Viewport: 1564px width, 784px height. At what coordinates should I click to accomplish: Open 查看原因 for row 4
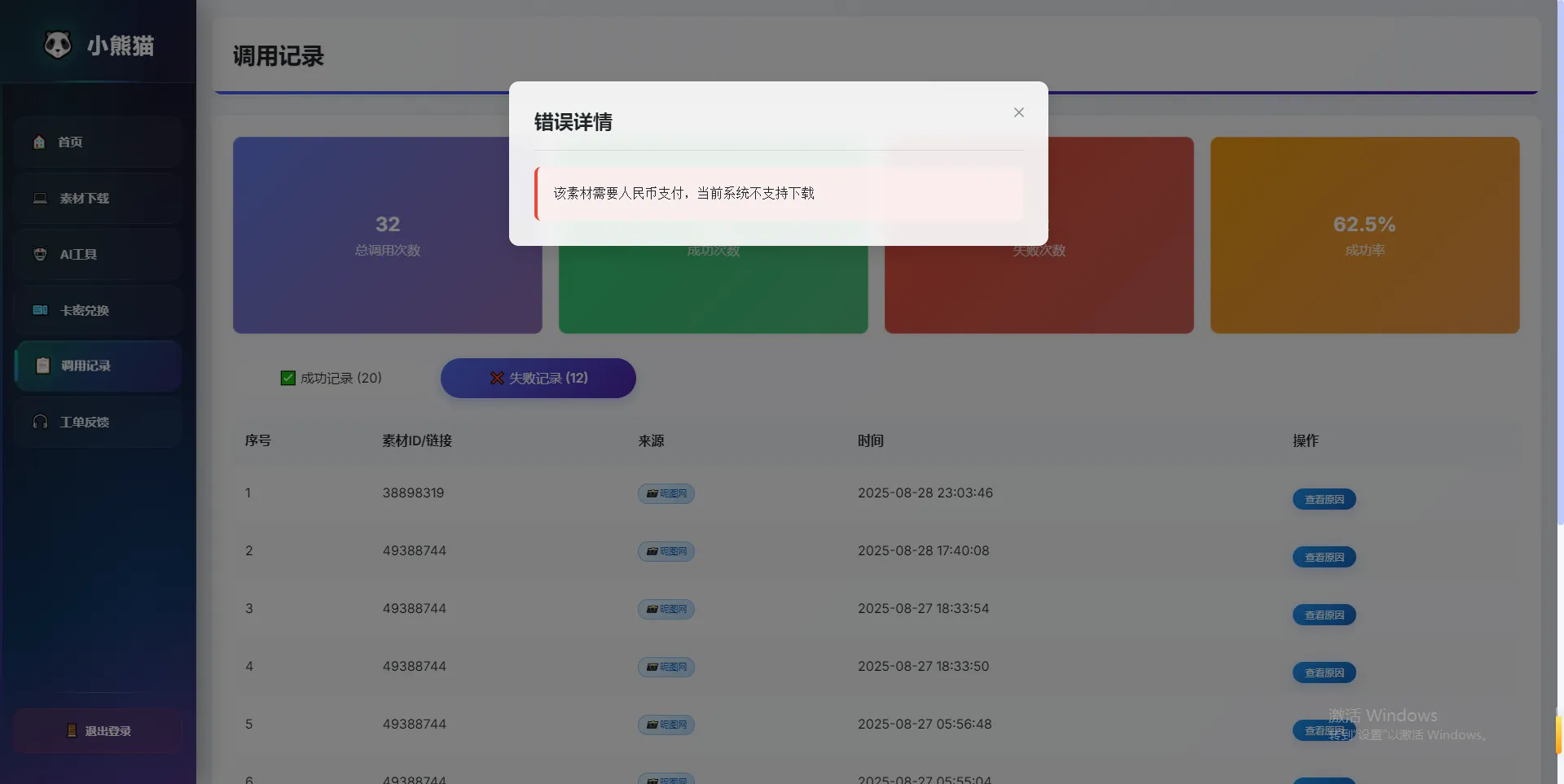(1324, 672)
